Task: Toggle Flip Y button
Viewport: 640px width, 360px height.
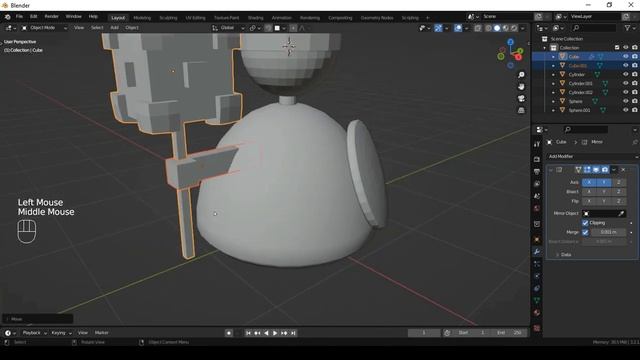Action: tap(604, 201)
